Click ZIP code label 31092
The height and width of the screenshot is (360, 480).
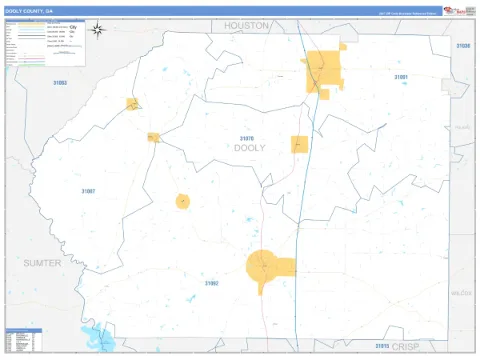pos(212,283)
